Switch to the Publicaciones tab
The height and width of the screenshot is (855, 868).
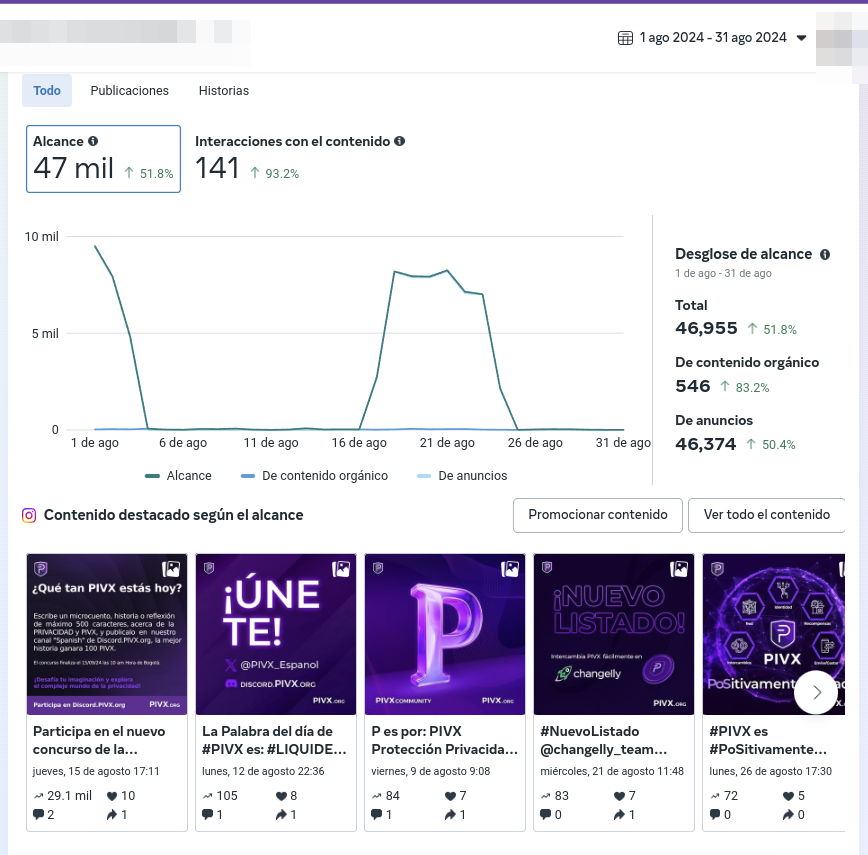(130, 91)
